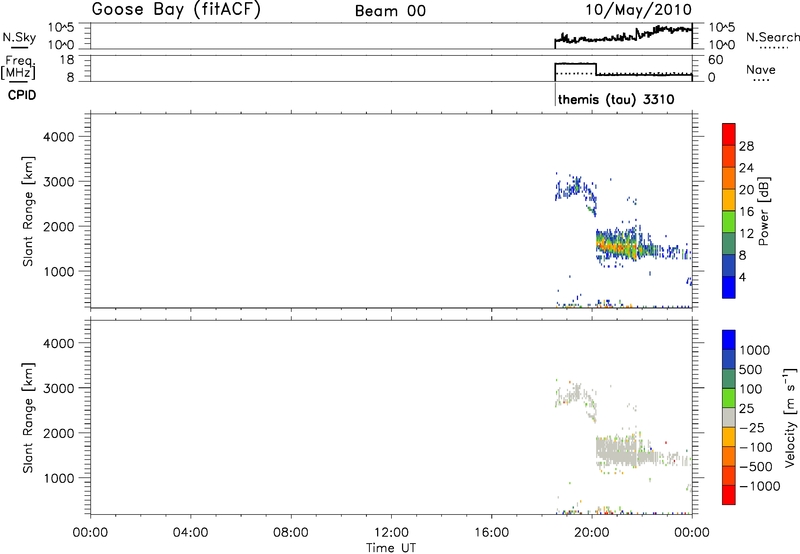Click the 04:00 time axis tick label
Screen dimensions: 800x554
point(190,533)
